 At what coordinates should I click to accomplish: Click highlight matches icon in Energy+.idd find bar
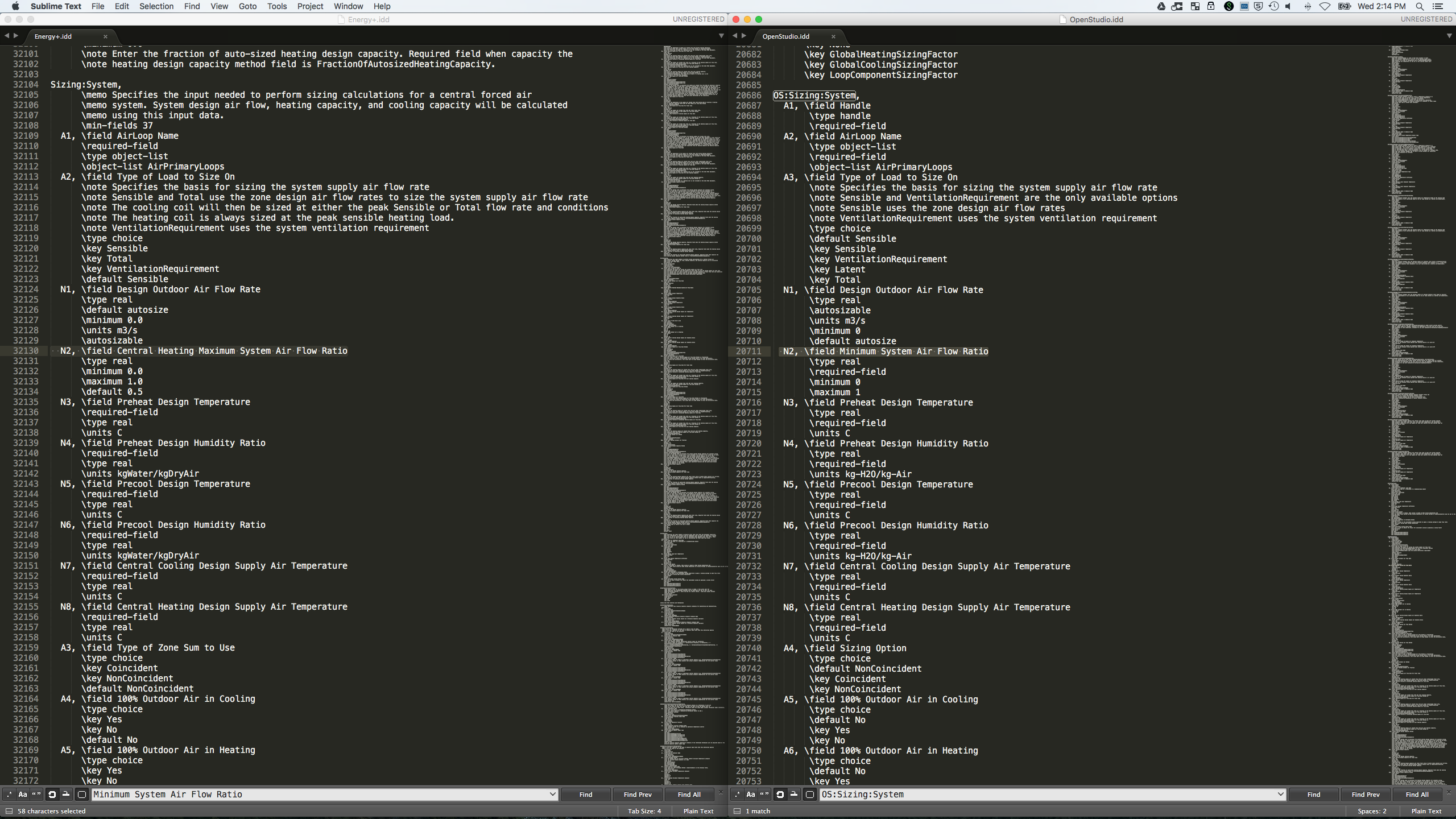pyautogui.click(x=81, y=795)
